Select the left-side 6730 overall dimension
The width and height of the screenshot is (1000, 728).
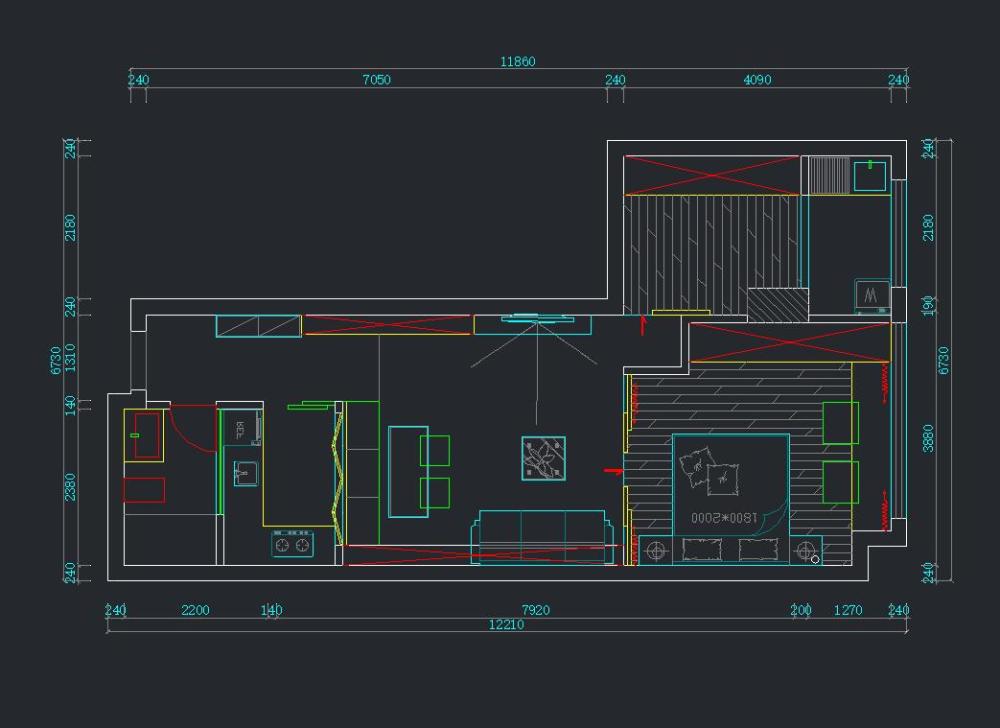57,360
